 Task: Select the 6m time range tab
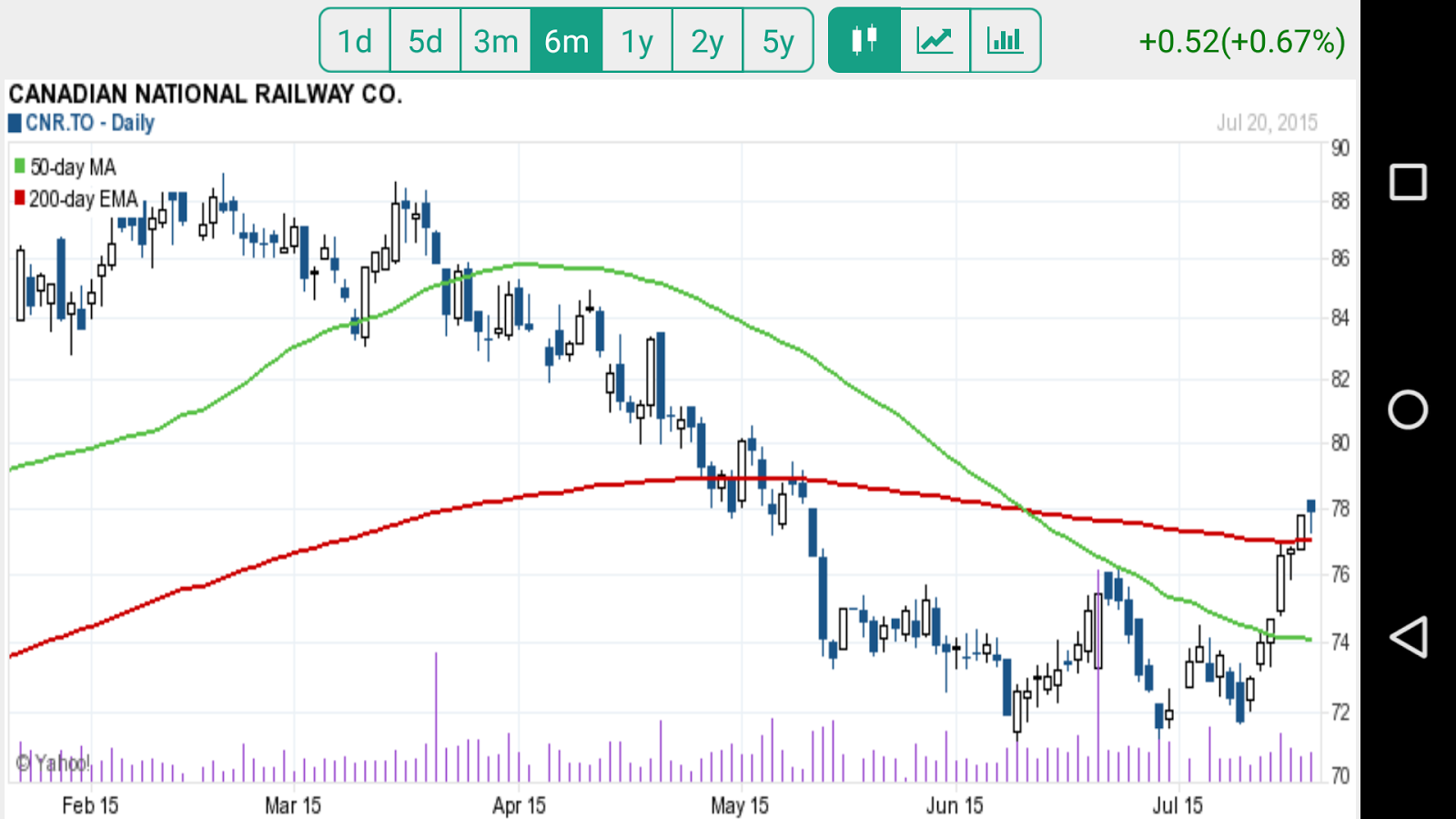[566, 40]
